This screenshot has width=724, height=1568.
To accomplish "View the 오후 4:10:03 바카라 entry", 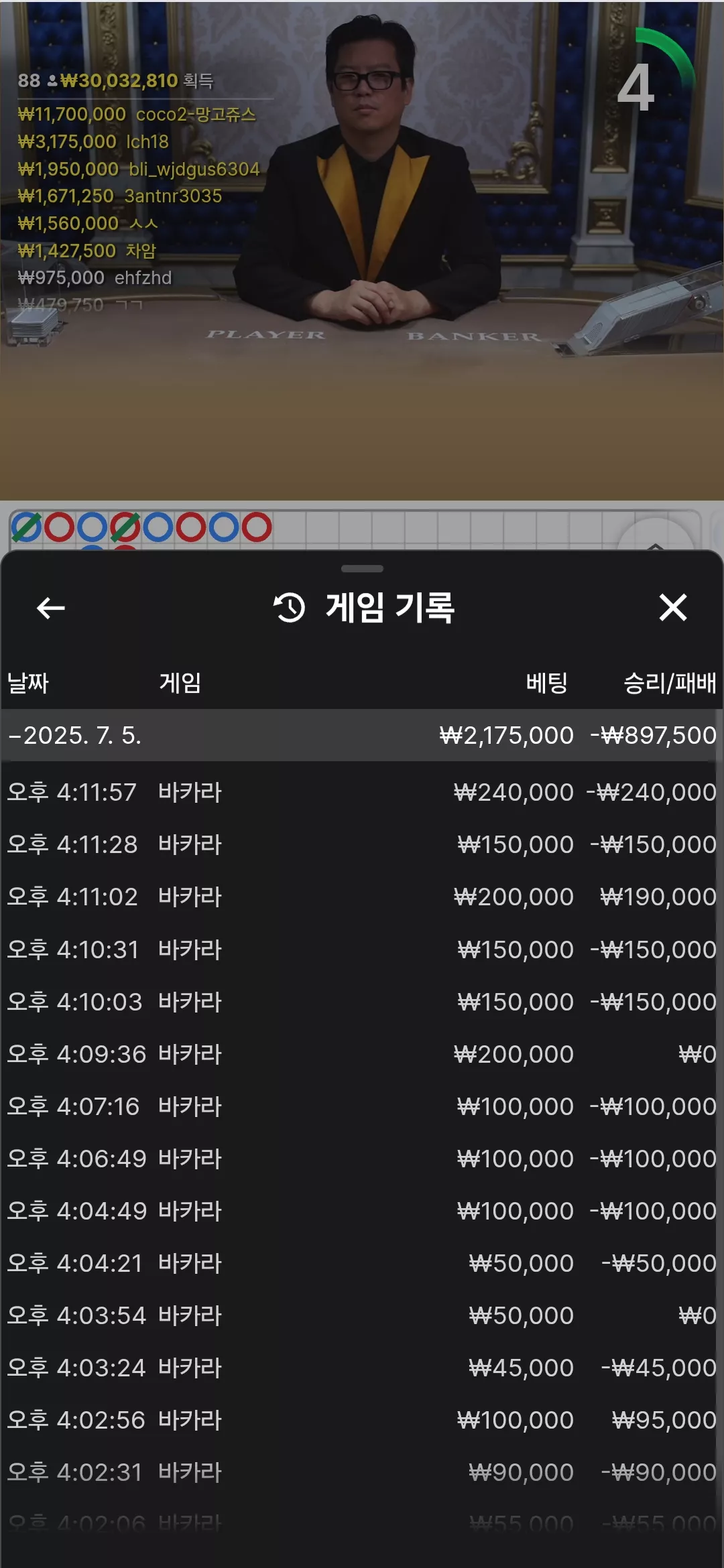I will [x=362, y=1002].
